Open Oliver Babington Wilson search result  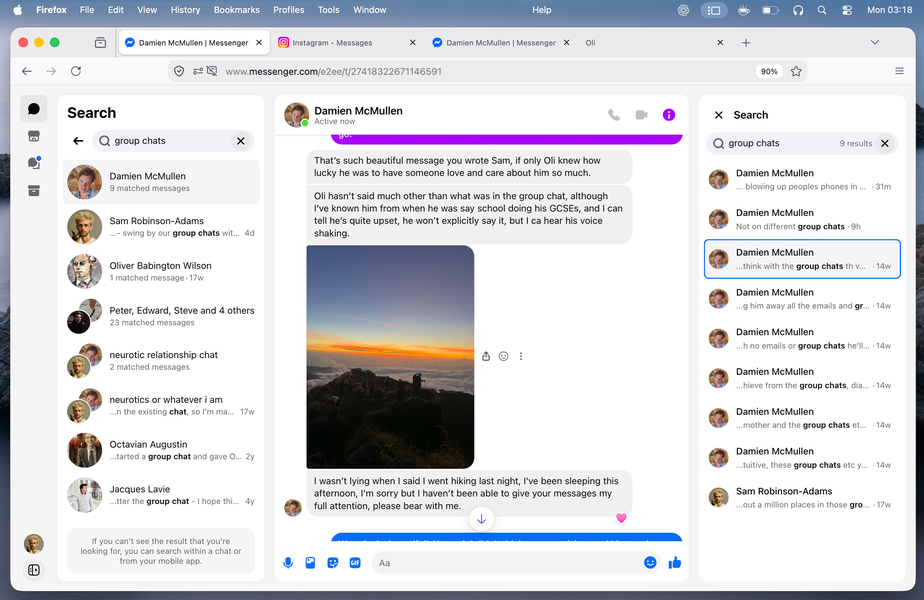(x=161, y=272)
